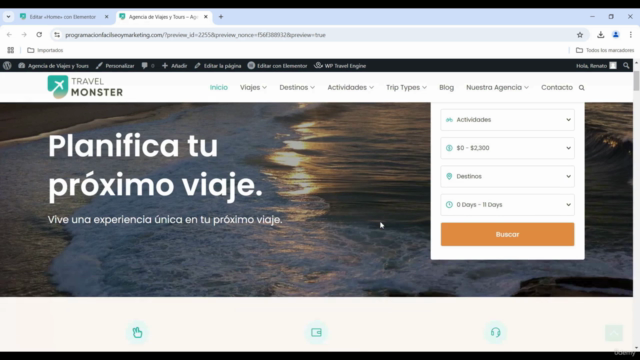The image size is (640, 360).
Task: Click Hola, Renato profile item
Action: pos(596,66)
